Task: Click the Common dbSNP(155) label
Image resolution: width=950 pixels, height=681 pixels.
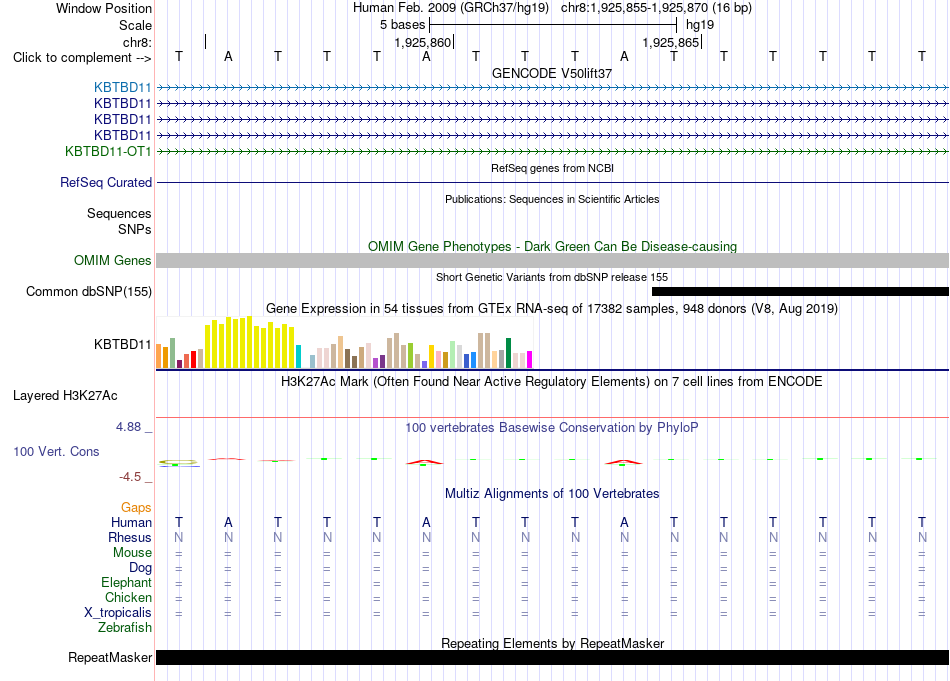Action: pyautogui.click(x=89, y=291)
